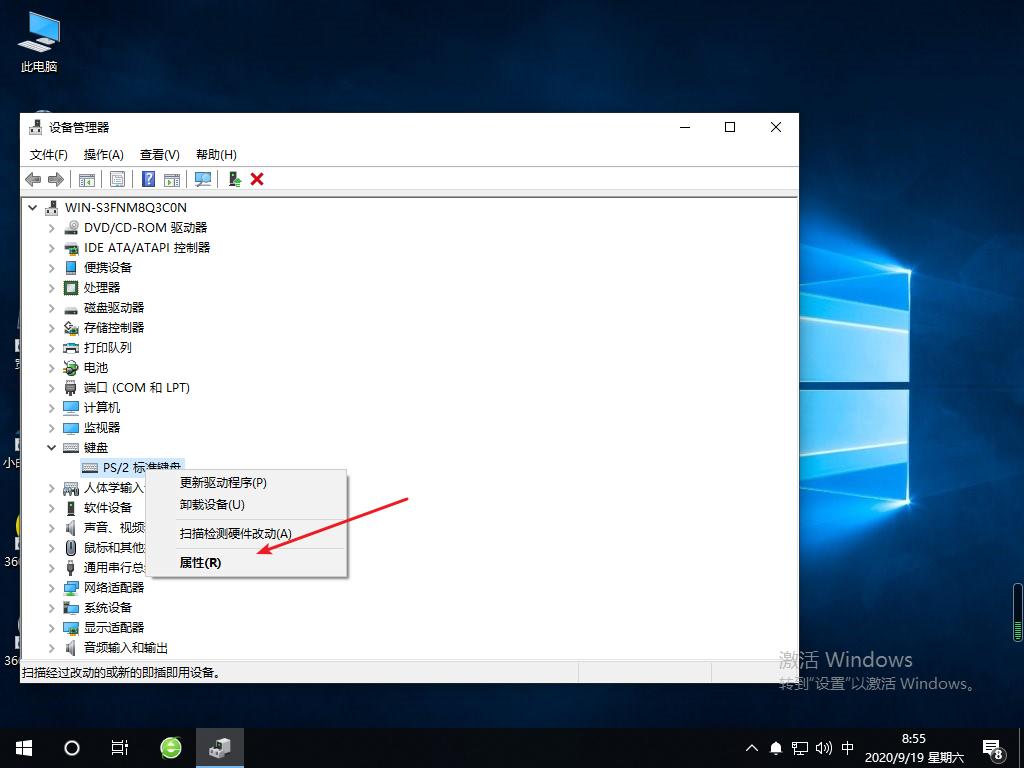Click the Properties toolbar icon
This screenshot has height=768, width=1024.
pyautogui.click(x=117, y=179)
